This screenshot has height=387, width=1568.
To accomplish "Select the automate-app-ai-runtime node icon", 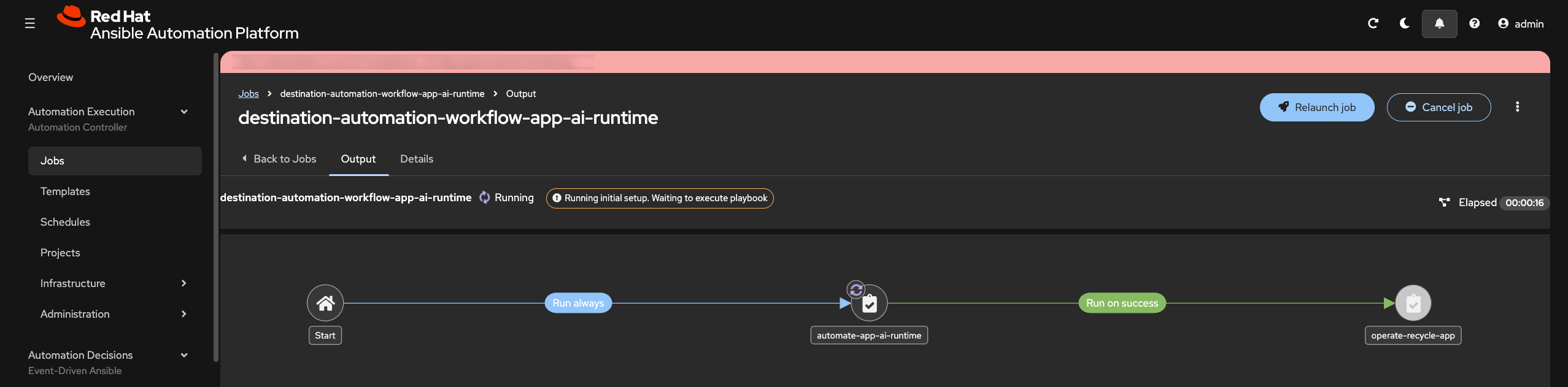I will (870, 303).
